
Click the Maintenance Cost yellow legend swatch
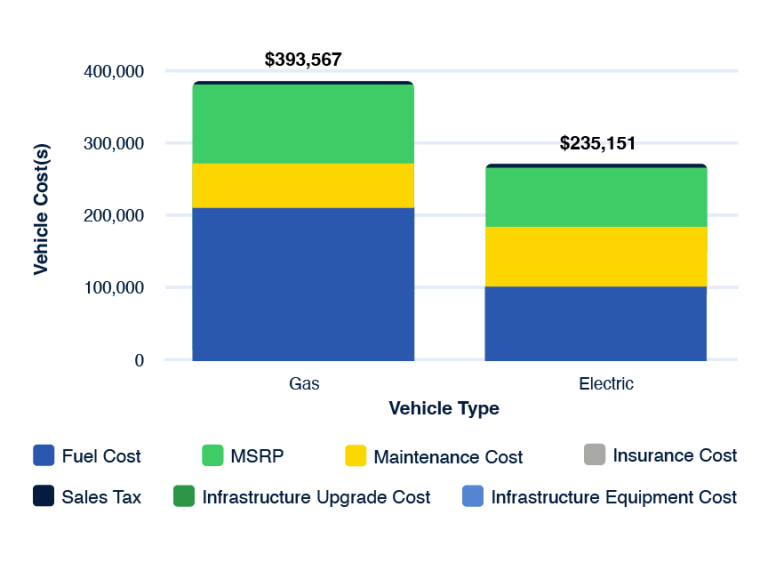click(x=355, y=456)
